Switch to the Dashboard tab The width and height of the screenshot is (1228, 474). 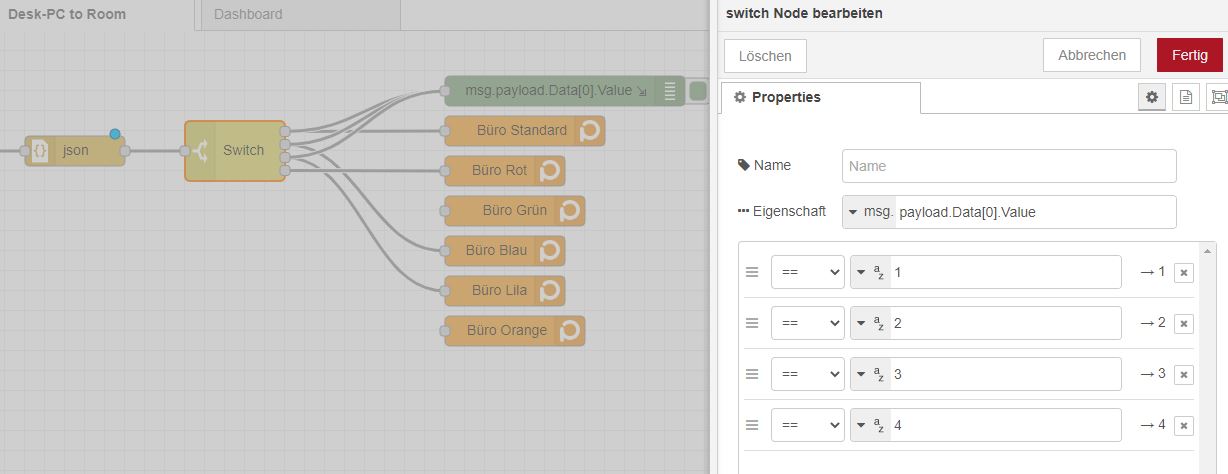click(x=248, y=15)
